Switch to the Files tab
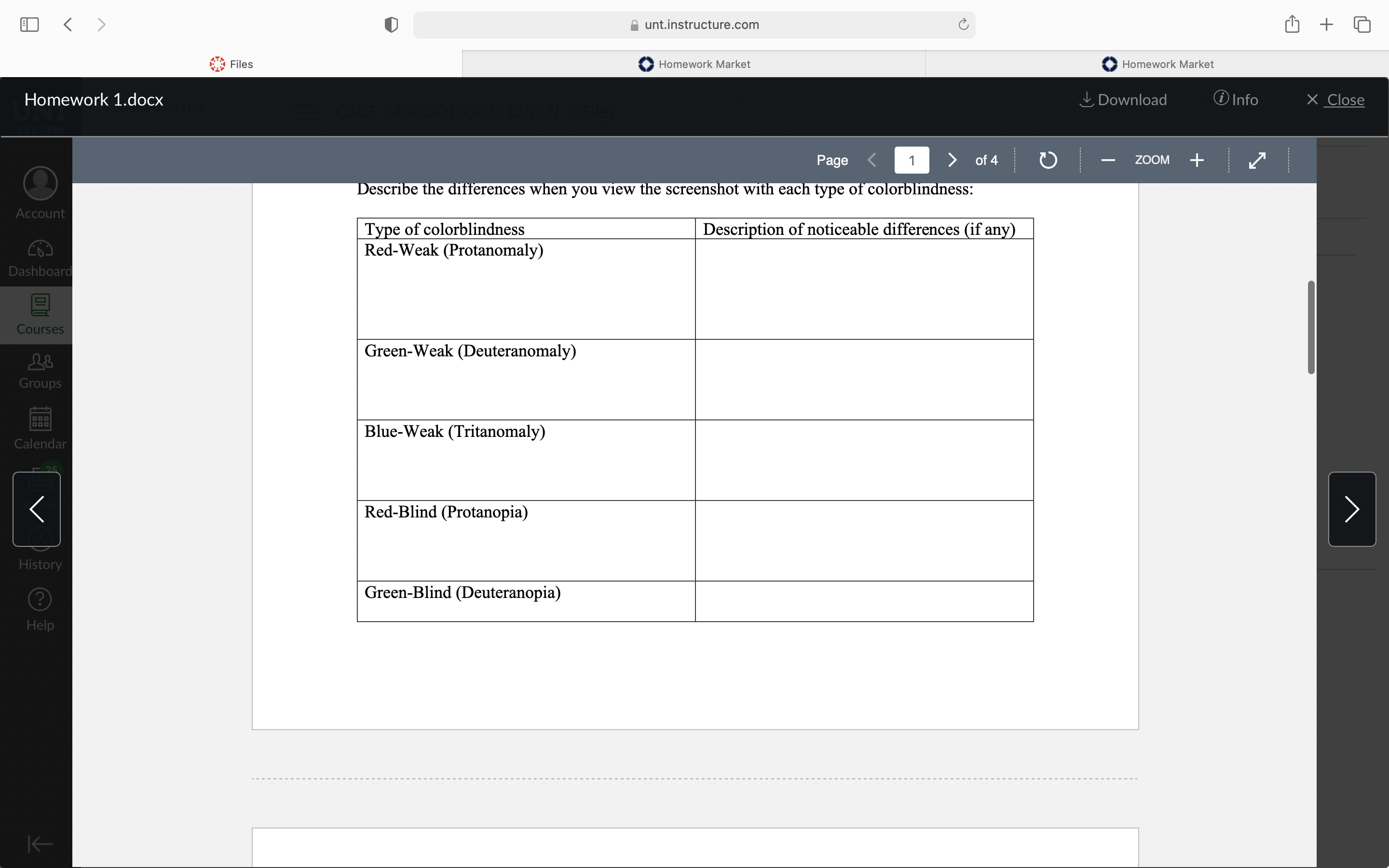The width and height of the screenshot is (1389, 868). tap(231, 64)
